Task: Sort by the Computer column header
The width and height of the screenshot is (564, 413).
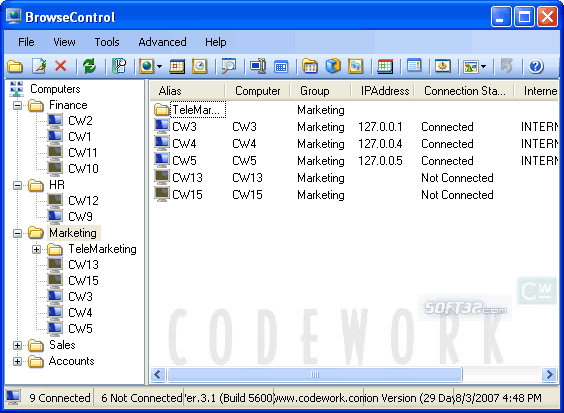Action: 258,91
